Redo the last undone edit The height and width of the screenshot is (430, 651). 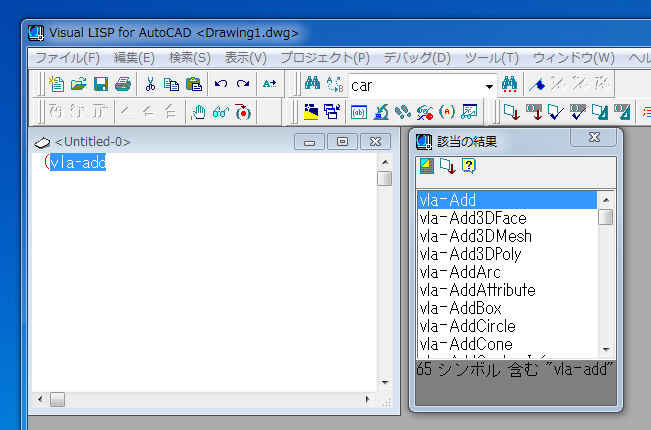[x=243, y=84]
